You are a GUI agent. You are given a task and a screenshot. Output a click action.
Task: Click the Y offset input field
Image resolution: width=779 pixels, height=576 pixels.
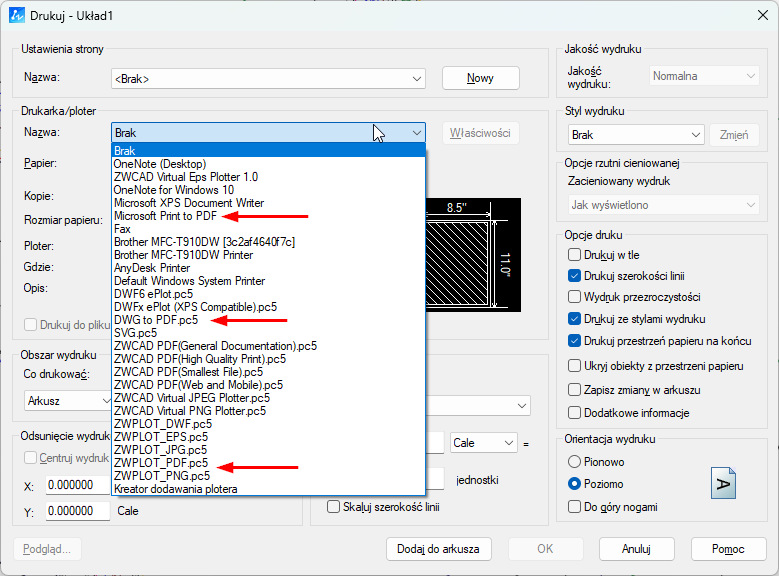[77, 511]
